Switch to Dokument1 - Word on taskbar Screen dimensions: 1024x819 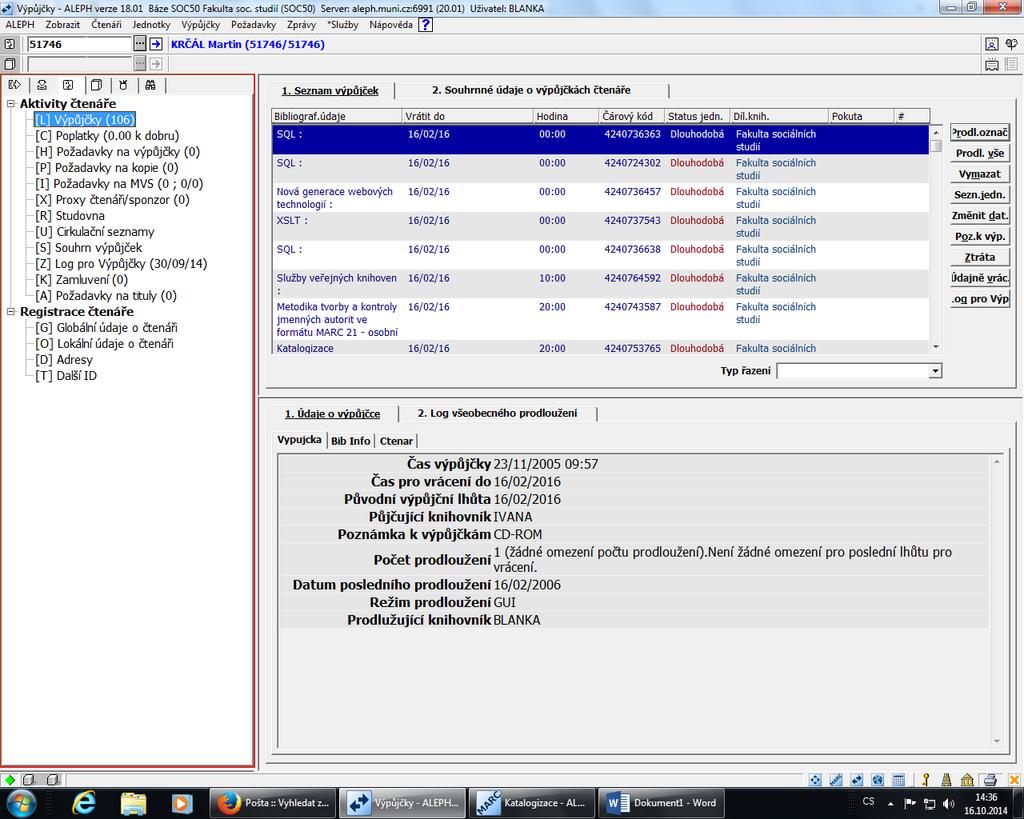663,803
